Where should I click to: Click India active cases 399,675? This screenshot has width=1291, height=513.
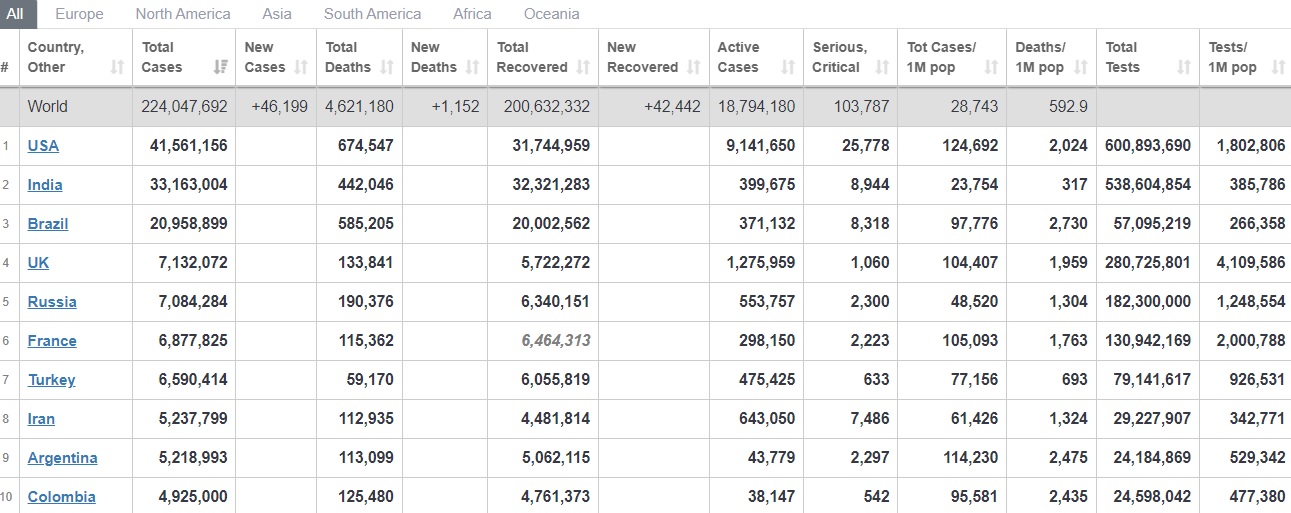tap(768, 184)
